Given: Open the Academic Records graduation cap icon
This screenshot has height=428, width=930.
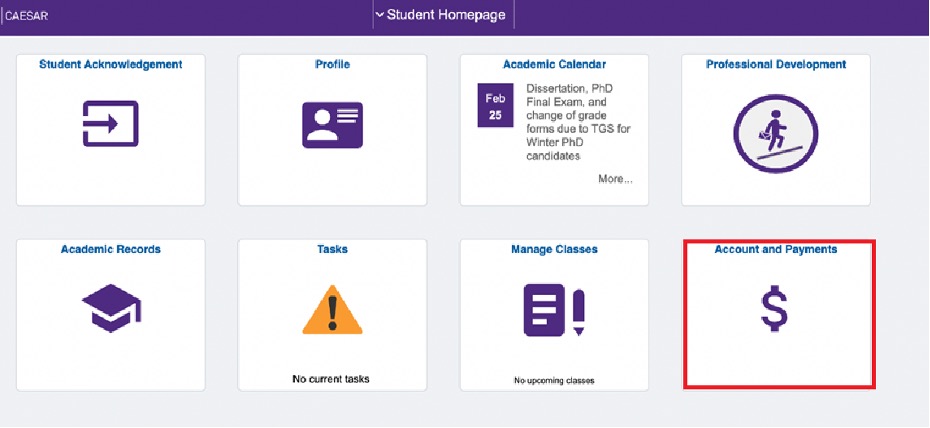Looking at the screenshot, I should point(111,308).
